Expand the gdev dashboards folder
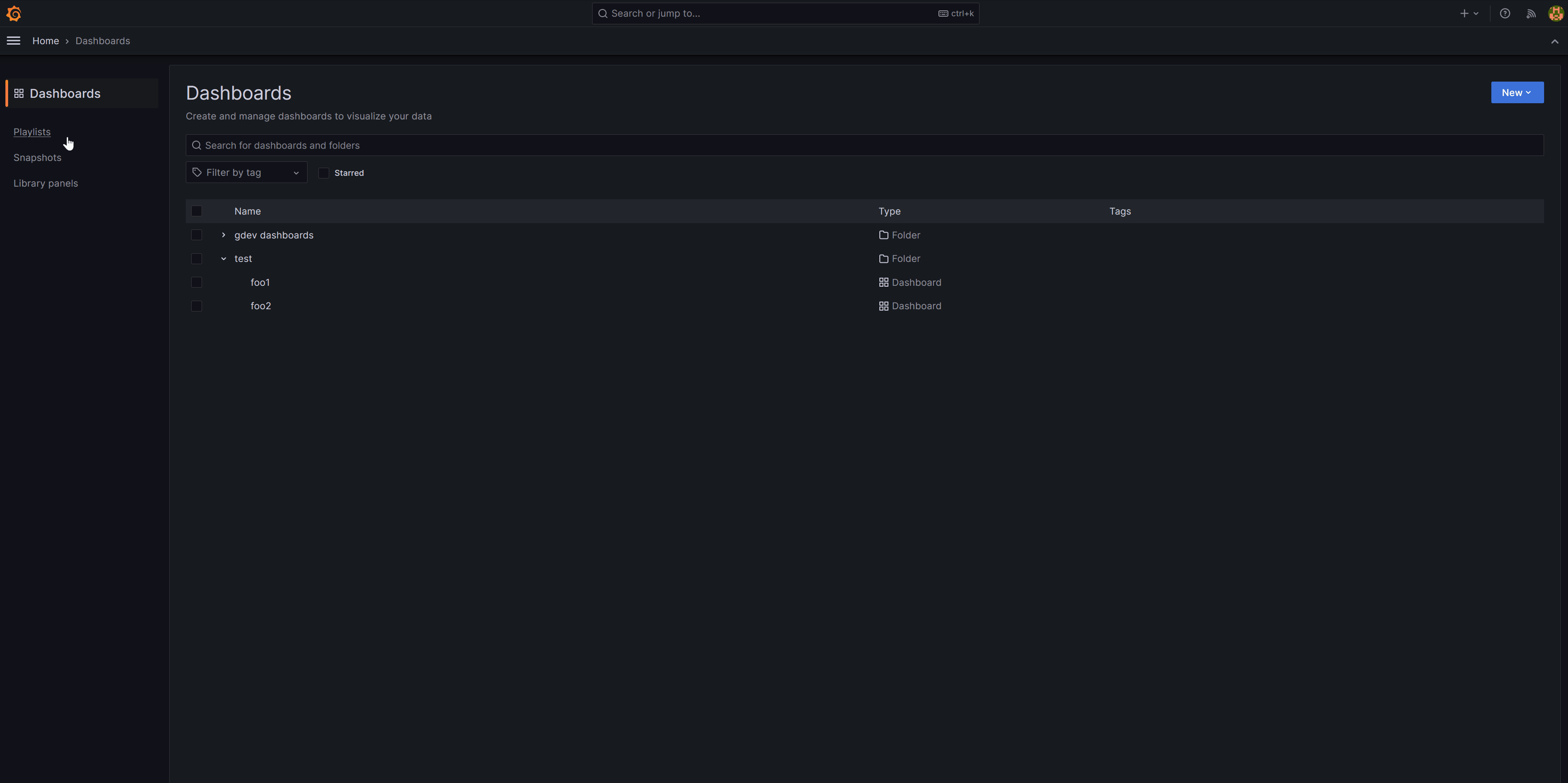This screenshot has width=1568, height=783. click(223, 235)
